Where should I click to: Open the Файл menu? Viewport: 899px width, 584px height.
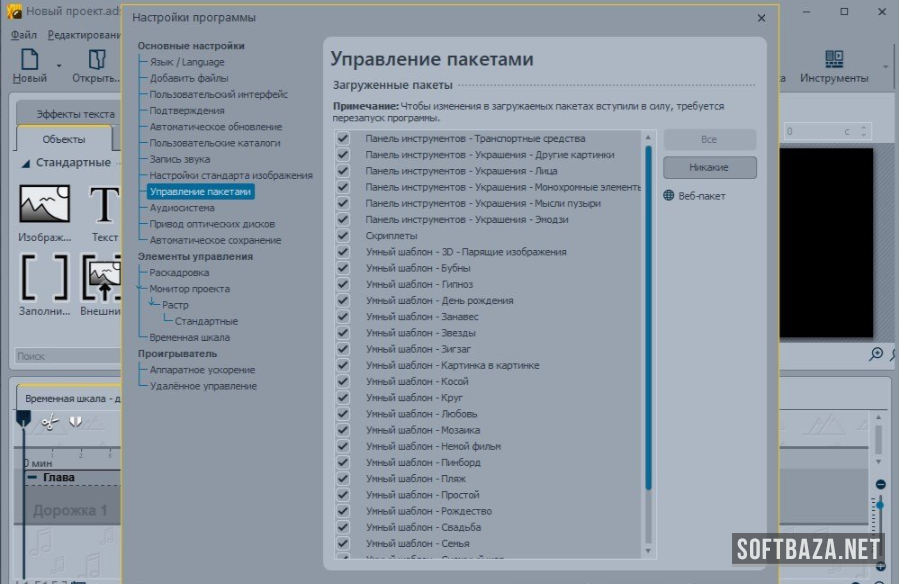[x=24, y=35]
